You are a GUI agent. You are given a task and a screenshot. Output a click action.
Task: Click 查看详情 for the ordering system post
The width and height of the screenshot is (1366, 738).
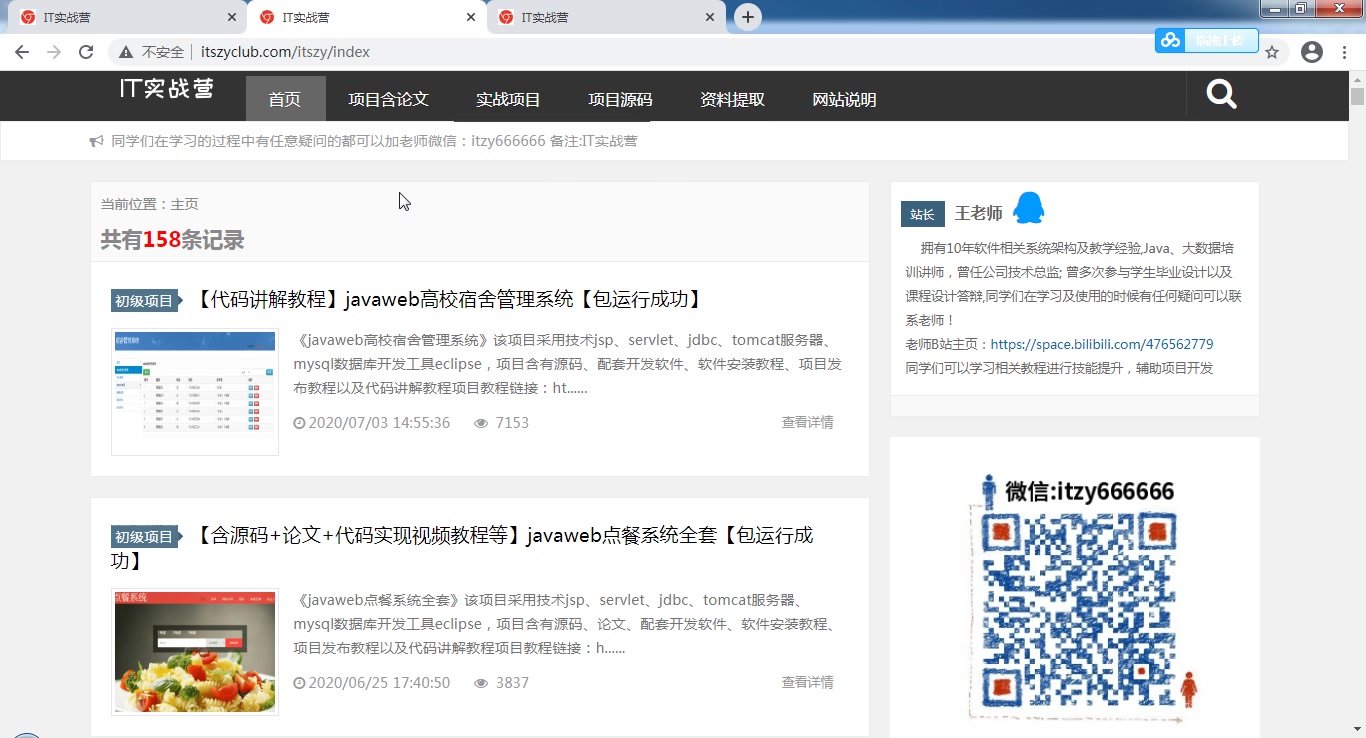(x=807, y=682)
